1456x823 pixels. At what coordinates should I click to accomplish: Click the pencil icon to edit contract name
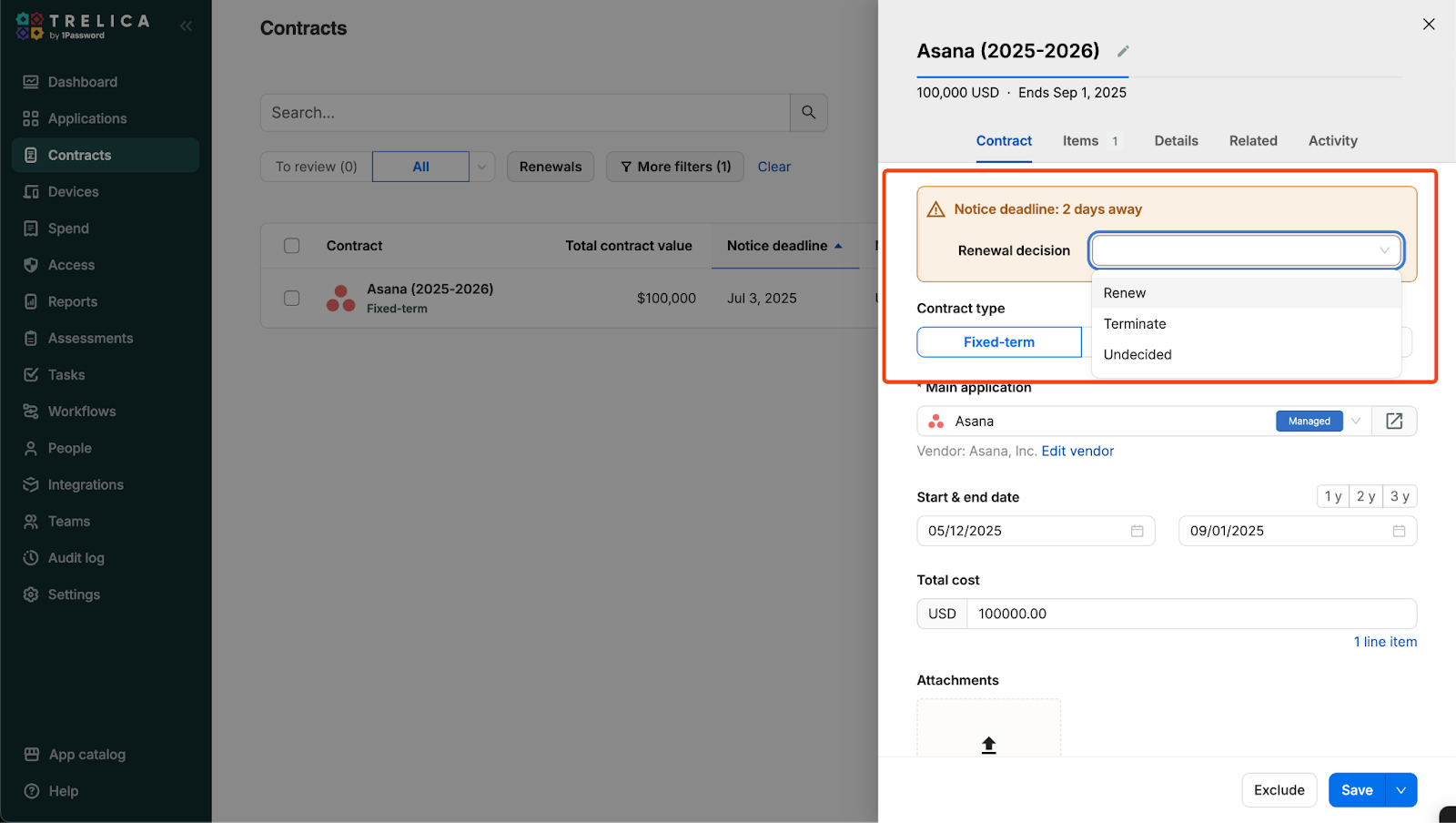1123,52
